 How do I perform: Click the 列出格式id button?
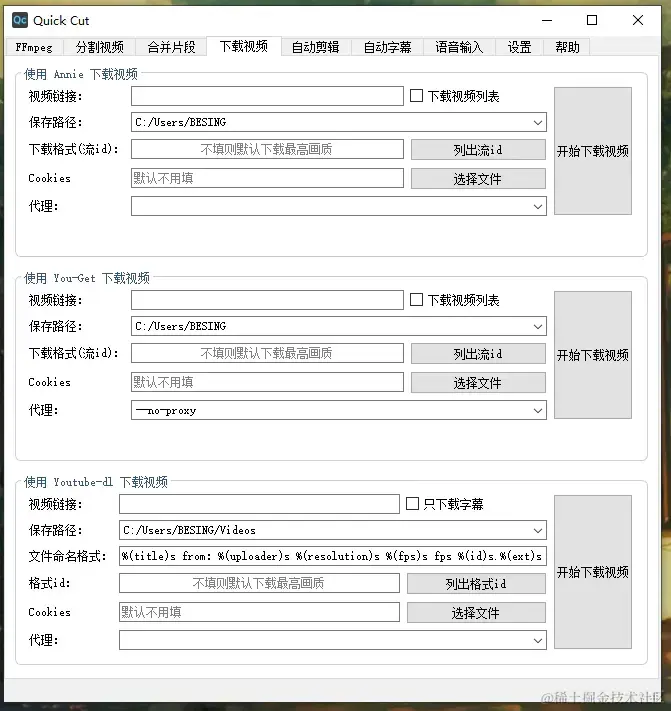(x=476, y=584)
